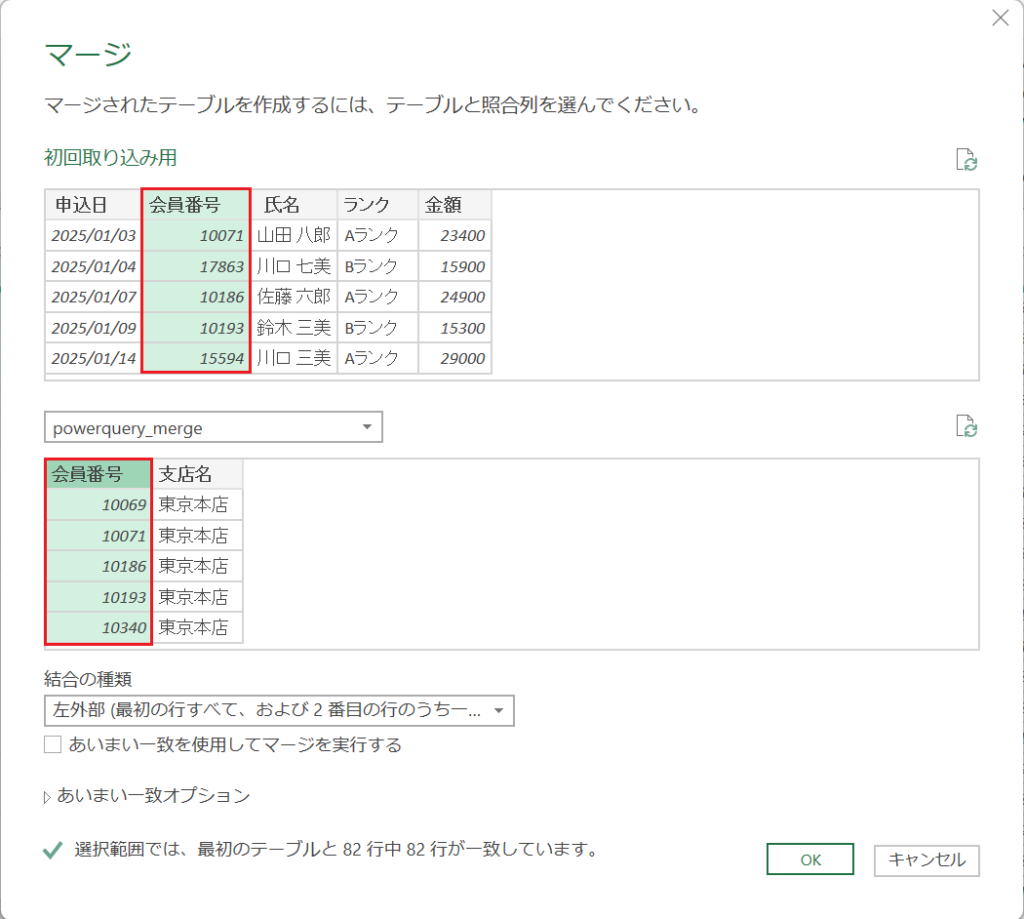
Task: Refresh the powerquery_merge table preview
Action: tap(965, 426)
